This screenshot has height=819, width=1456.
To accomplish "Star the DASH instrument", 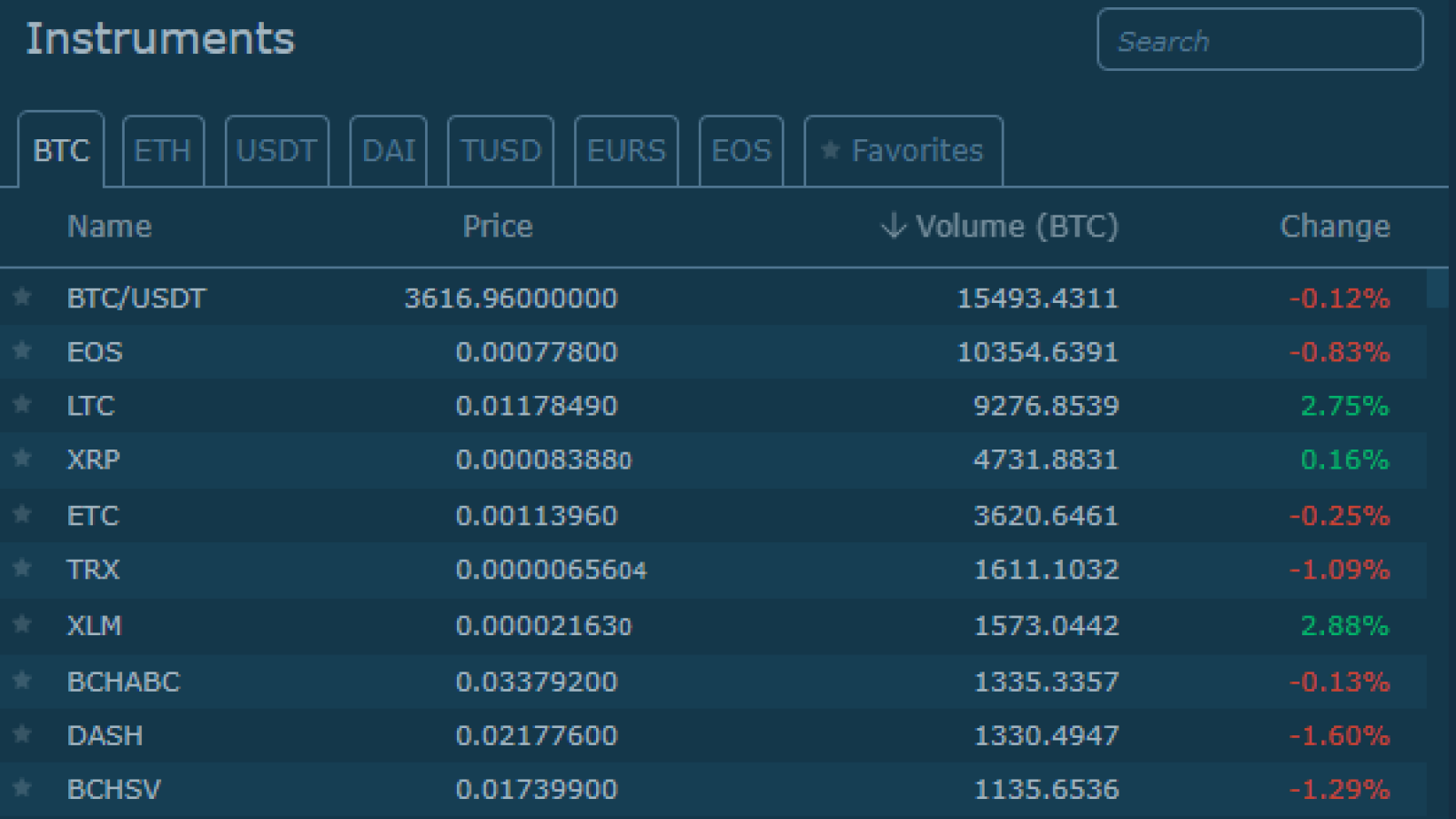I will tap(23, 733).
